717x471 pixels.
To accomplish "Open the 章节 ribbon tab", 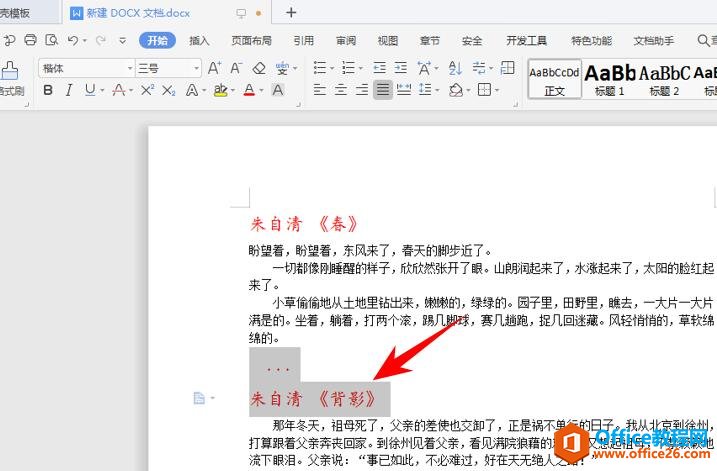I will 430,41.
